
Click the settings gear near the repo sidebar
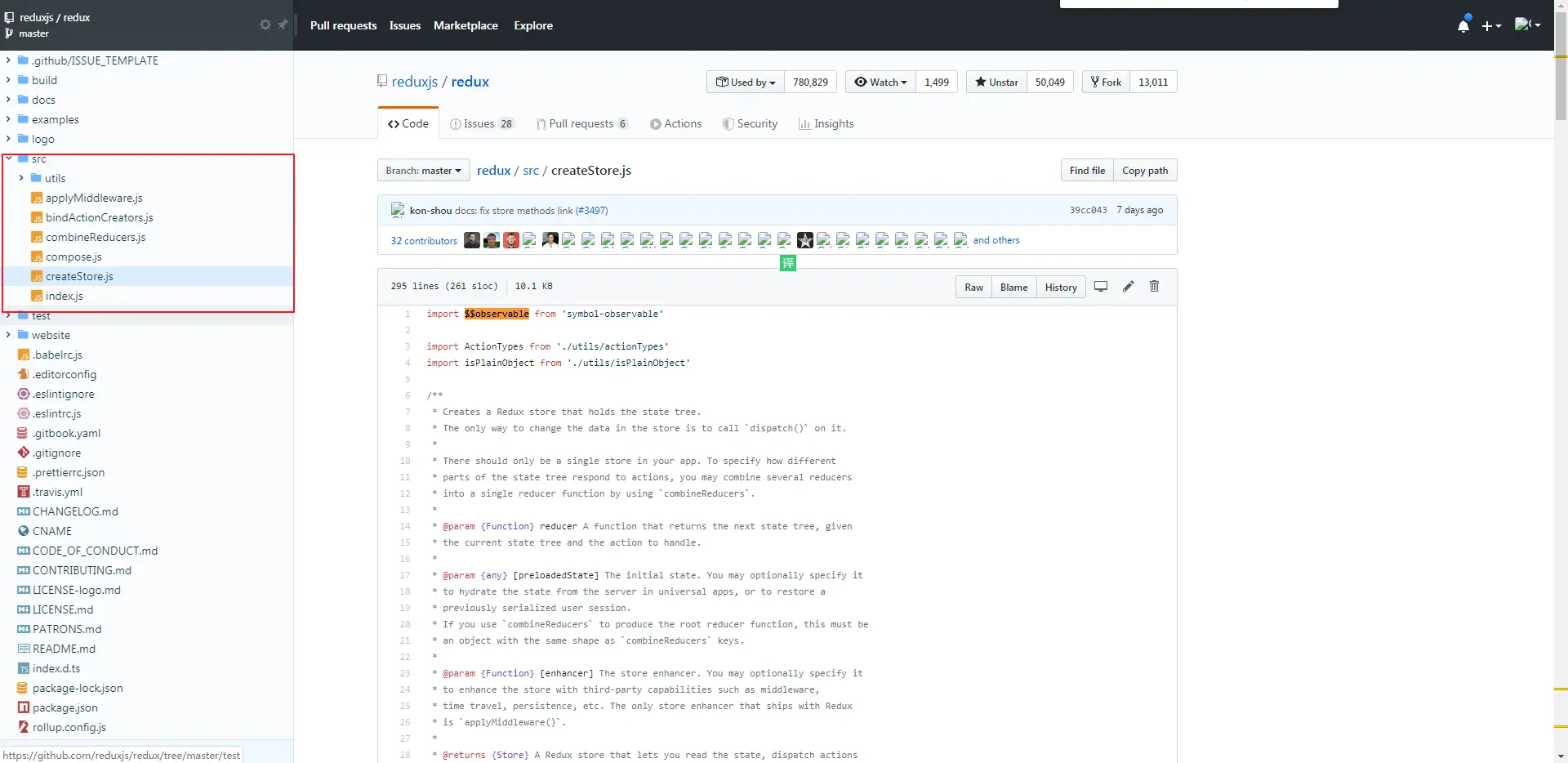click(x=265, y=25)
